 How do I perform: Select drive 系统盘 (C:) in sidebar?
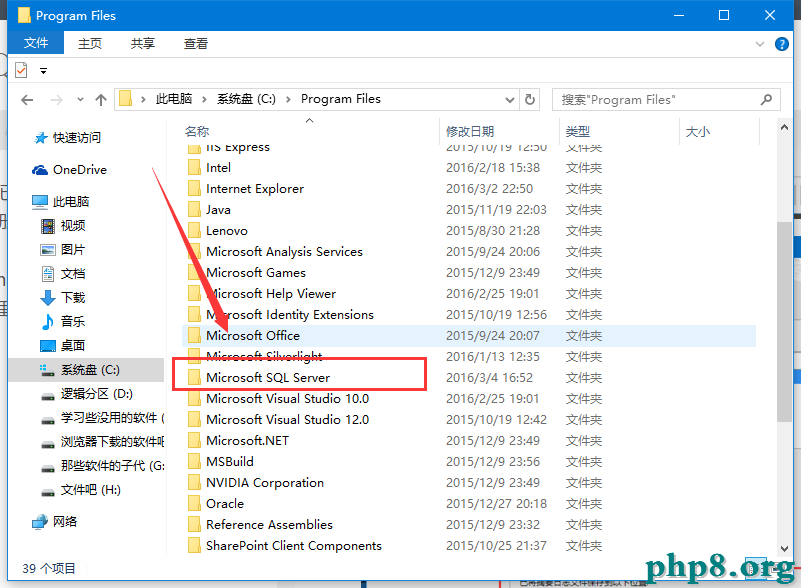click(x=87, y=370)
